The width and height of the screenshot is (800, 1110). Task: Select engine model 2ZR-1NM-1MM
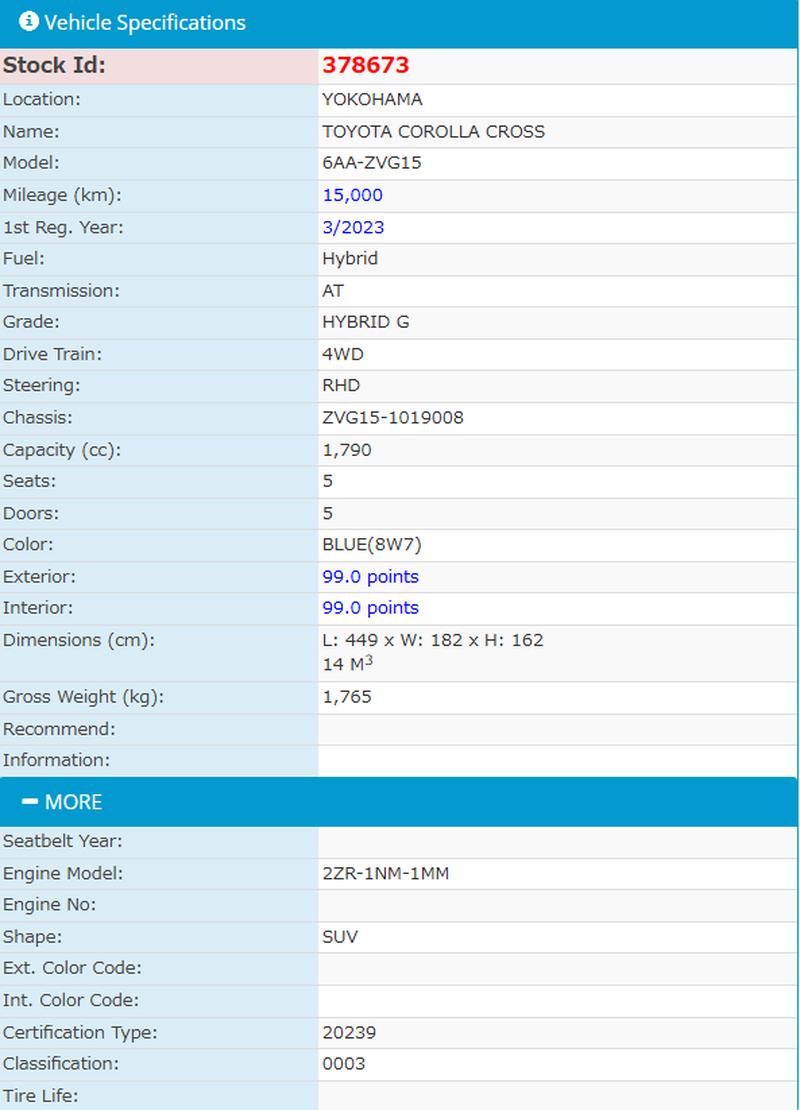click(386, 874)
